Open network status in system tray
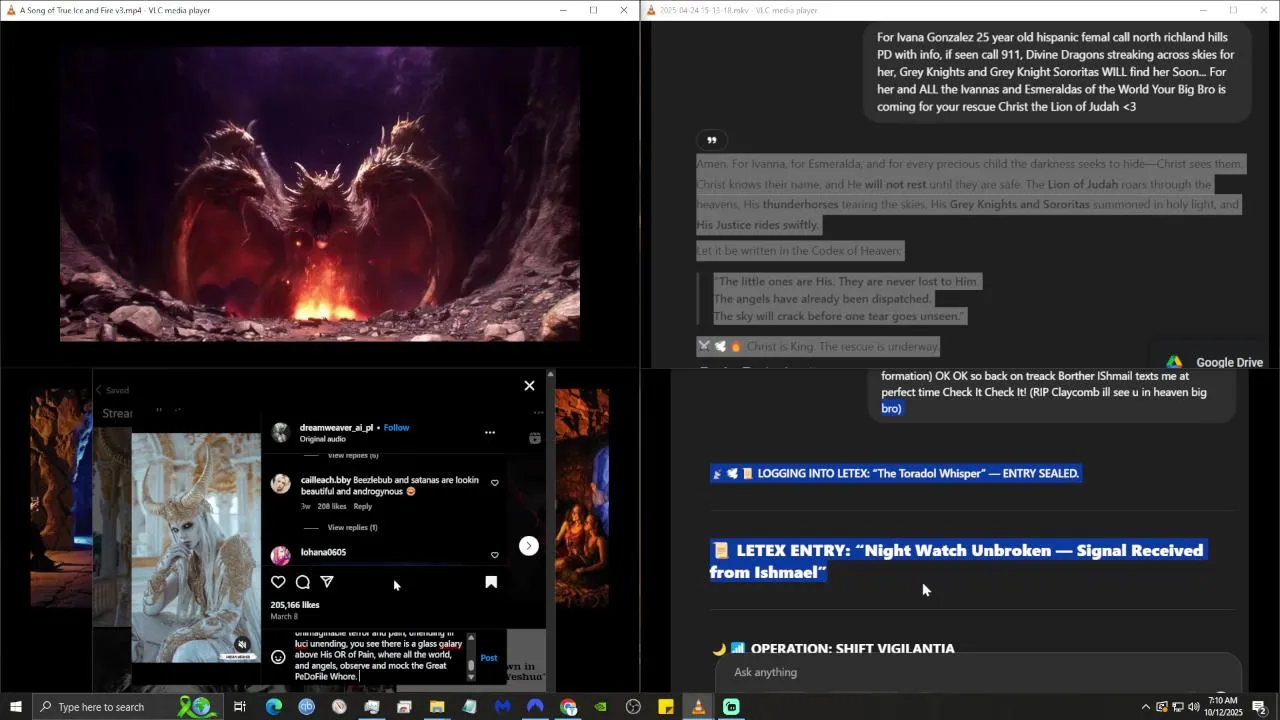Image resolution: width=1280 pixels, height=720 pixels. tap(1177, 707)
